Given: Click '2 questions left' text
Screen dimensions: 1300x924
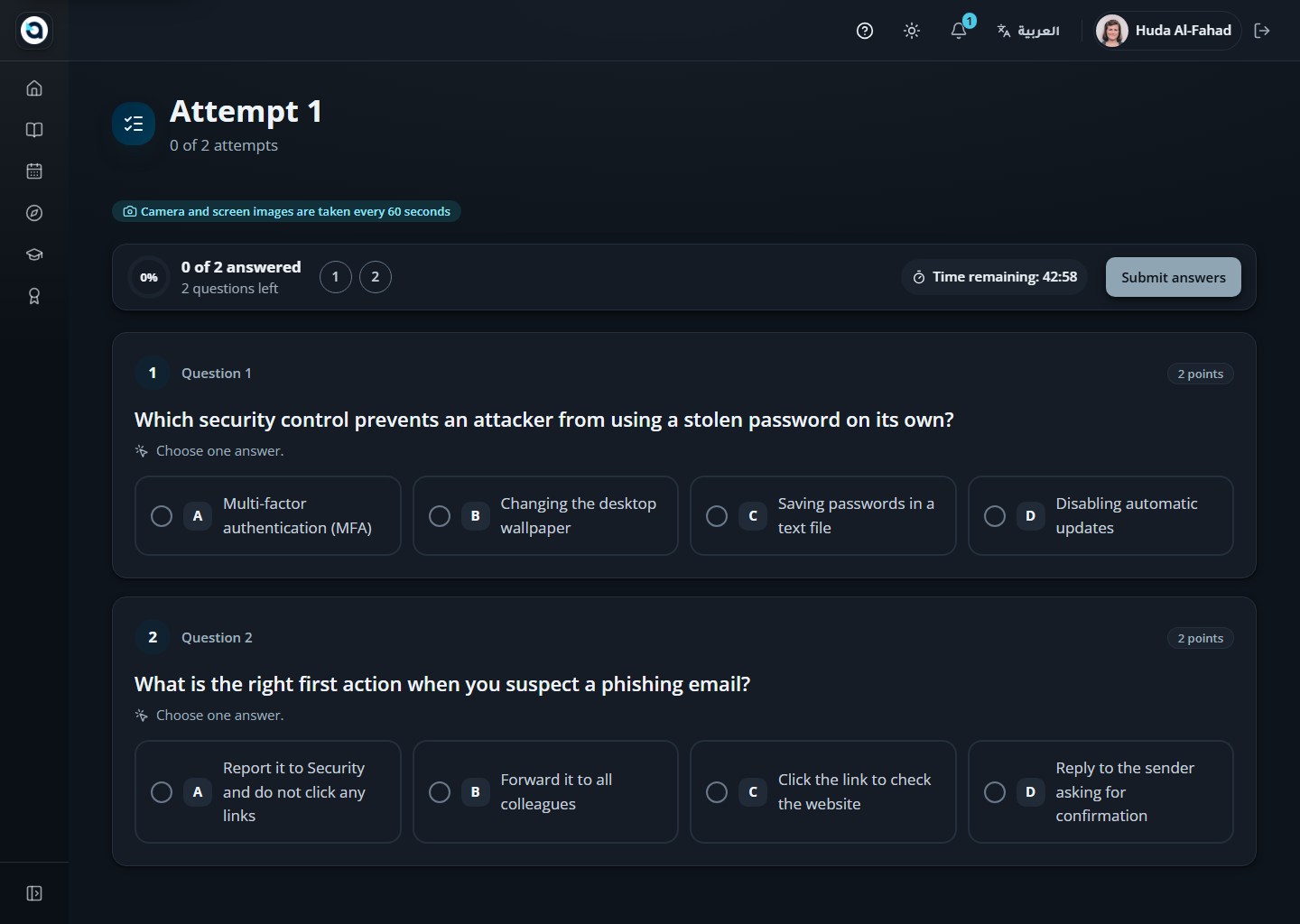Looking at the screenshot, I should click(229, 289).
